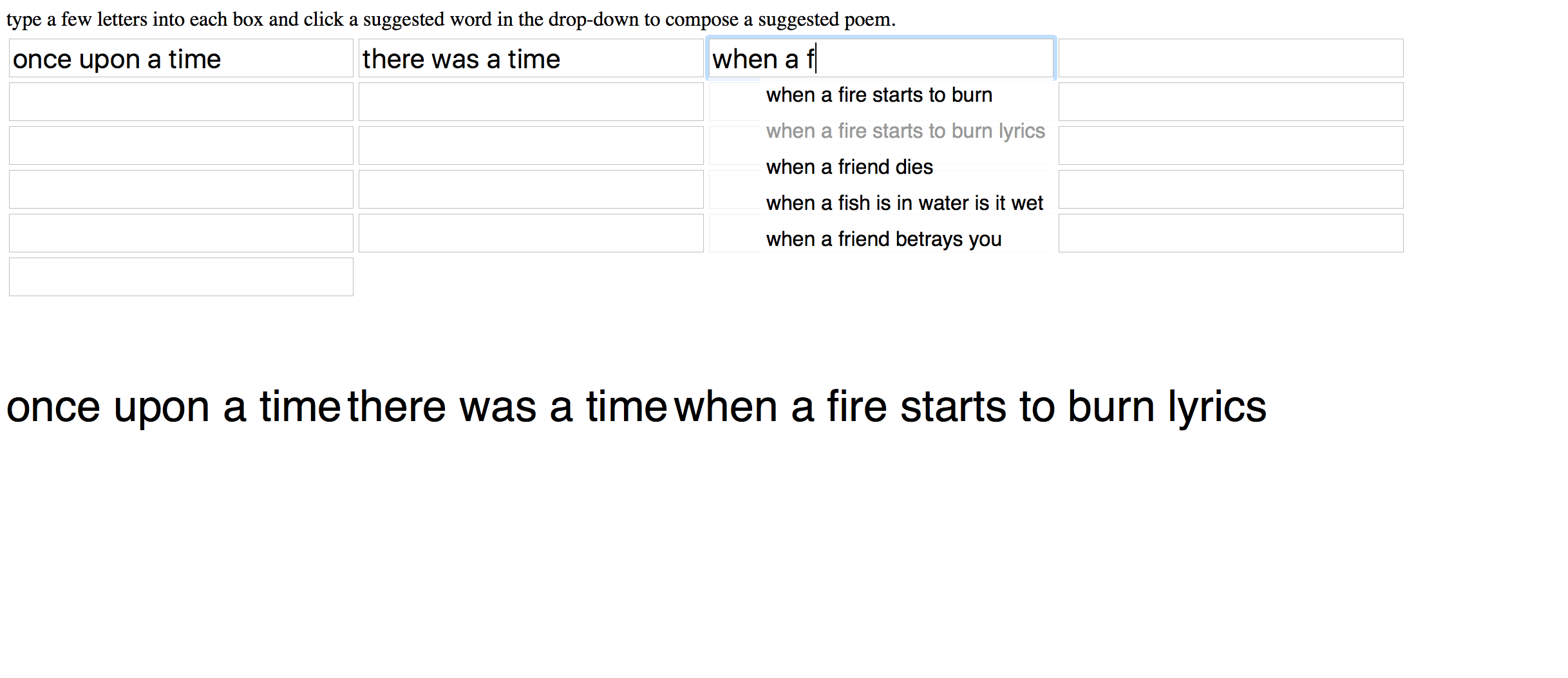Viewport: 1568px width, 678px height.
Task: Click the second-row box in the fourth column
Action: tap(1231, 102)
